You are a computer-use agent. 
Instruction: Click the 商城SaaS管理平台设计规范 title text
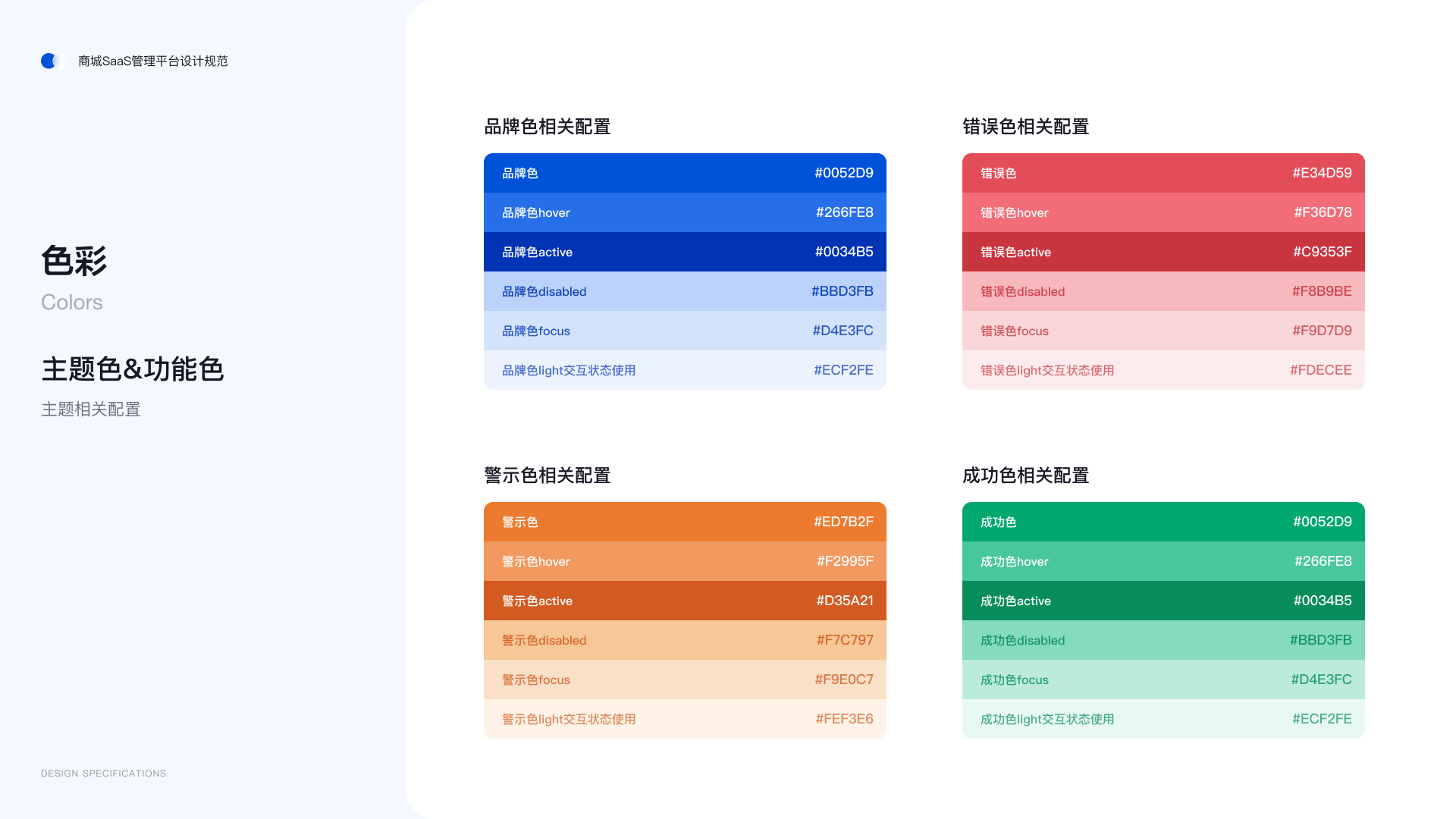152,61
